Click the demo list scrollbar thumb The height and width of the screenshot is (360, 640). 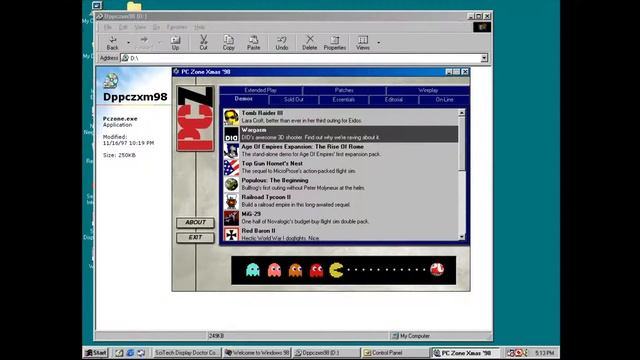(x=462, y=143)
